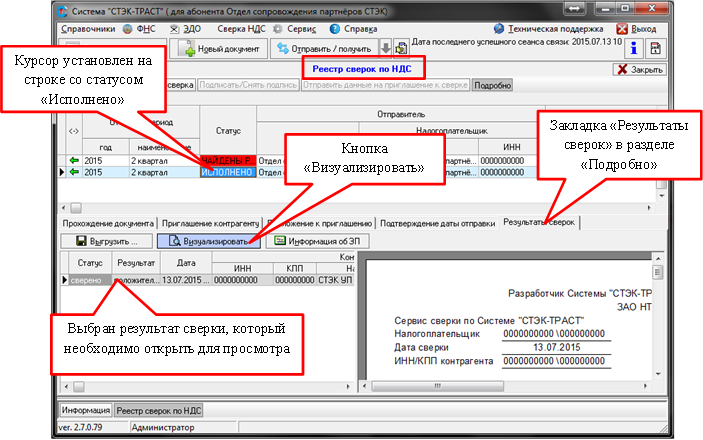The image size is (703, 440).
Task: Click the Подписать/Снять подпись button
Action: coord(248,85)
